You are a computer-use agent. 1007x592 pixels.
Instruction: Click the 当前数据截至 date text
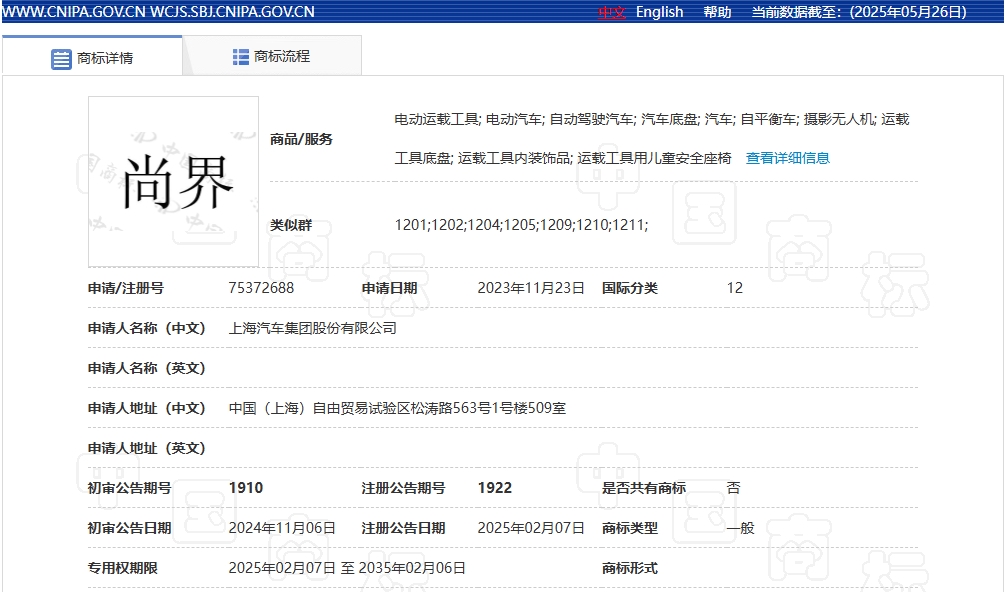[859, 12]
